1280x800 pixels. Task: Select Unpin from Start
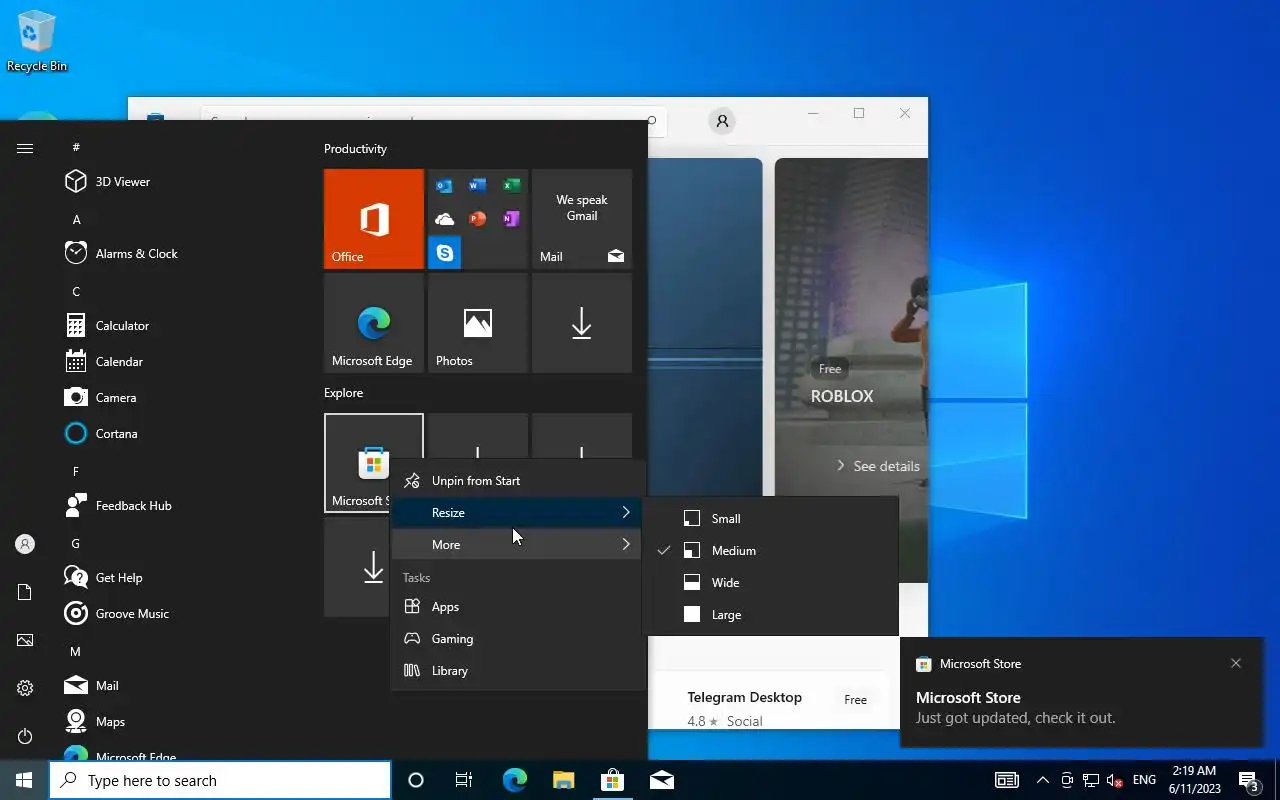pyautogui.click(x=517, y=481)
